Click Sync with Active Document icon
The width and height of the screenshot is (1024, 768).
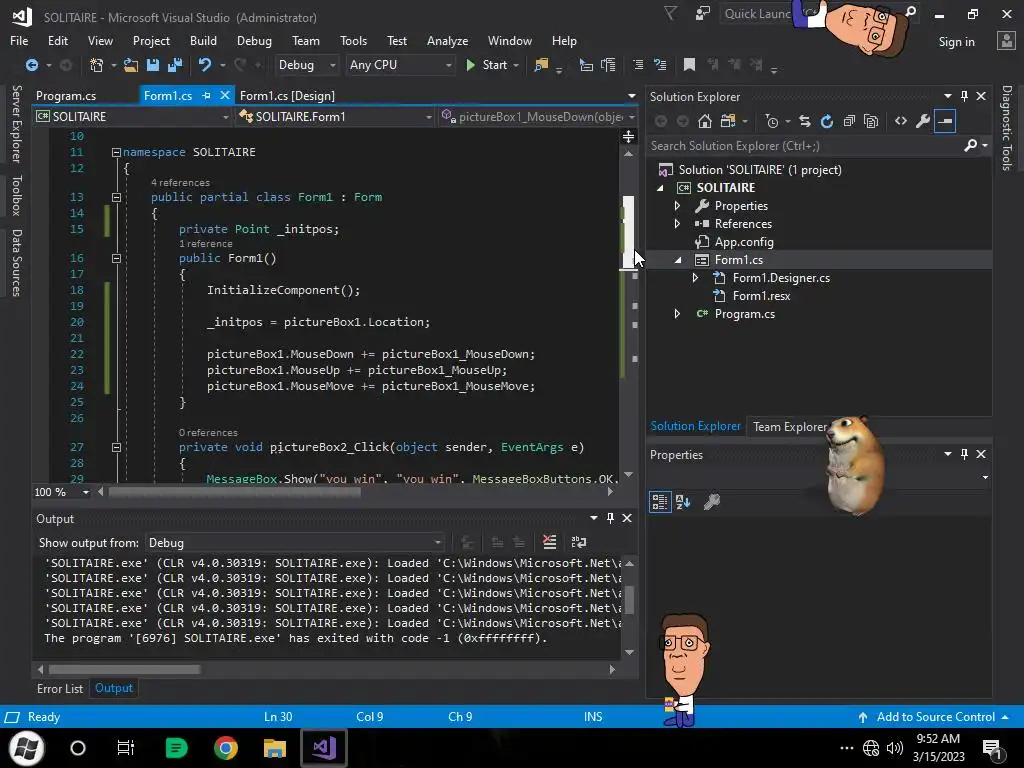pyautogui.click(x=805, y=121)
